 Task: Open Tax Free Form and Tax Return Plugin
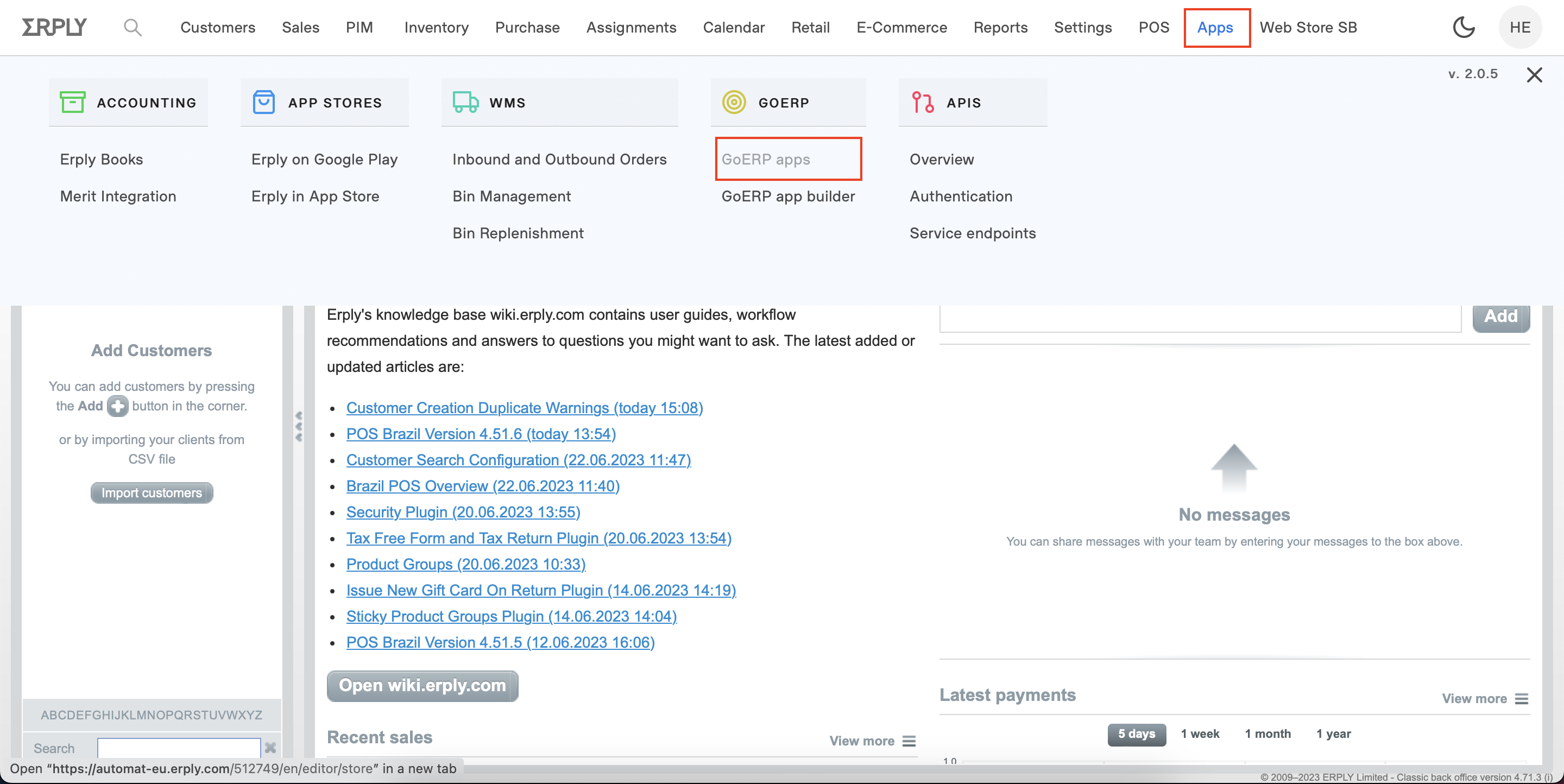[x=538, y=538]
